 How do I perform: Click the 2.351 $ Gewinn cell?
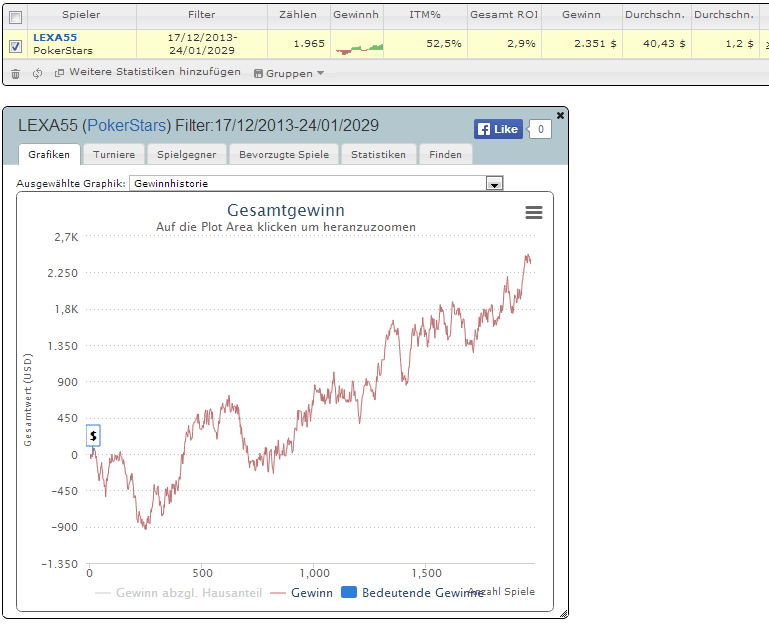point(582,44)
